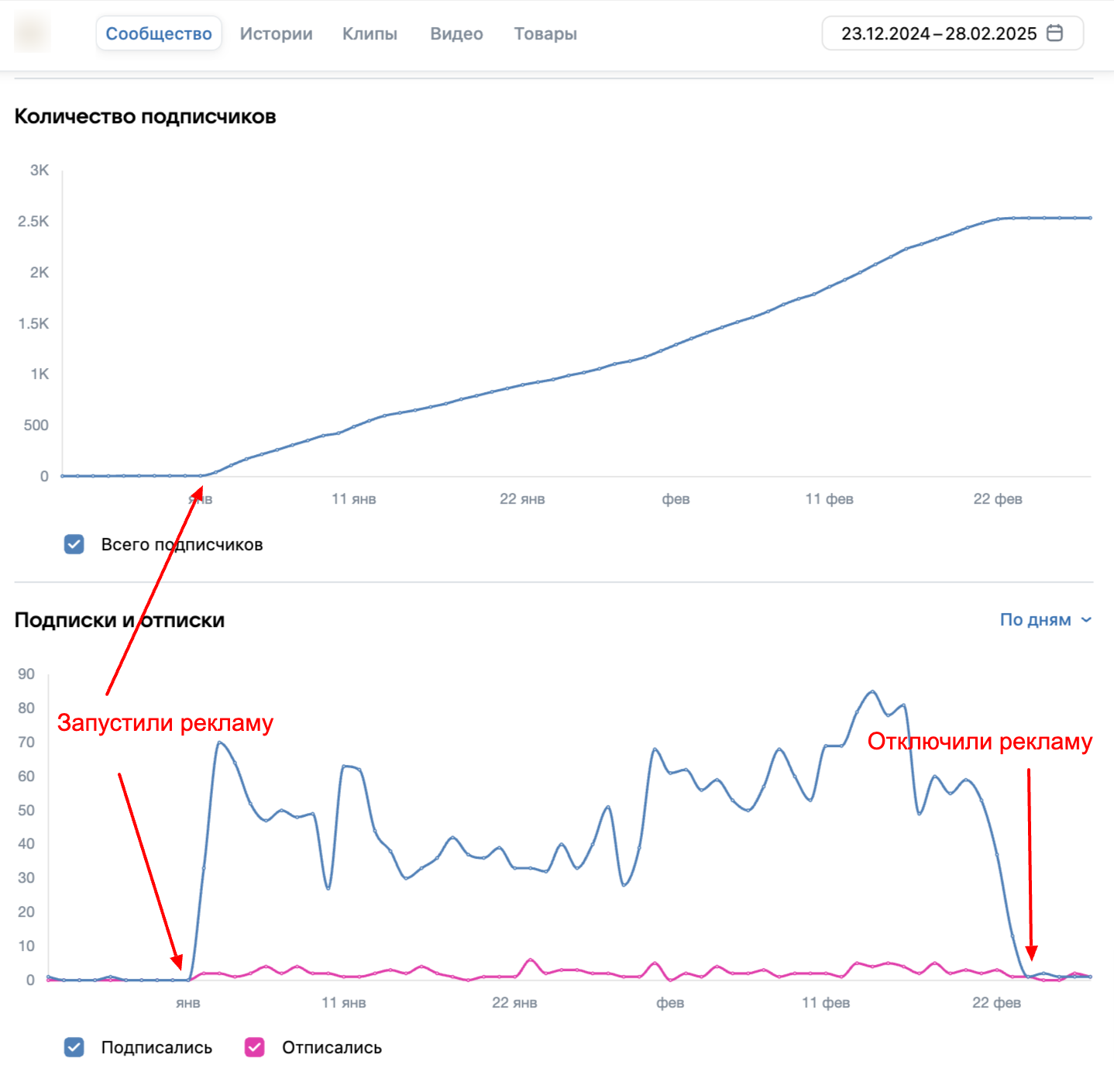
Task: Expand the По дням dropdown
Action: 1046,619
